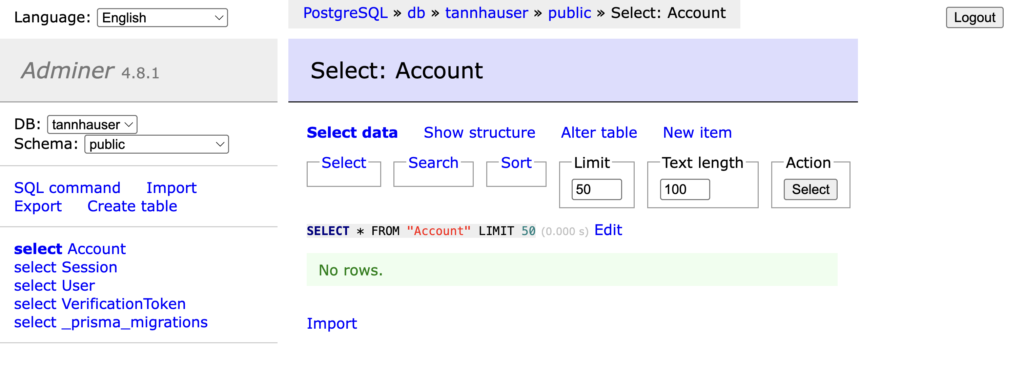This screenshot has width=1024, height=386.
Task: Expand the Sort fieldset
Action: point(516,163)
